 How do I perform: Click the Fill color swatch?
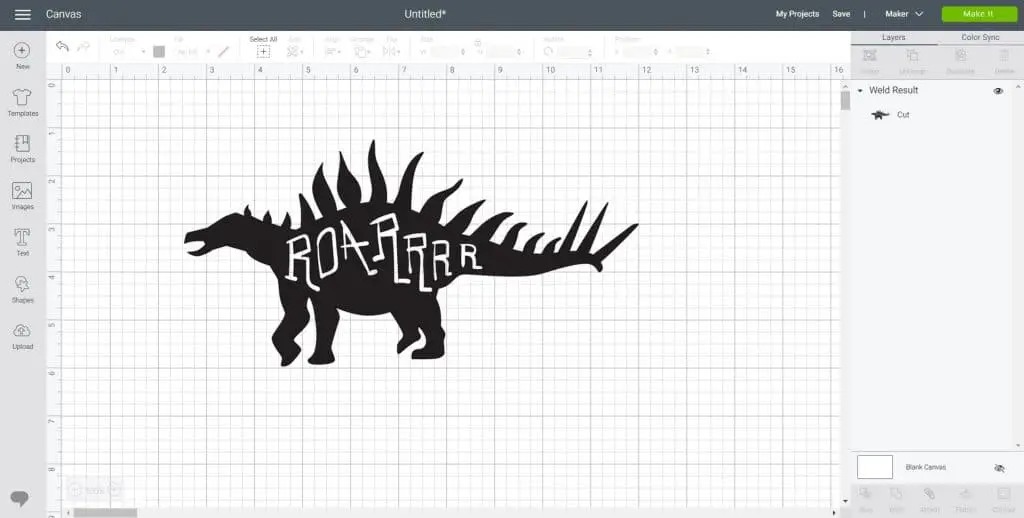(x=224, y=52)
